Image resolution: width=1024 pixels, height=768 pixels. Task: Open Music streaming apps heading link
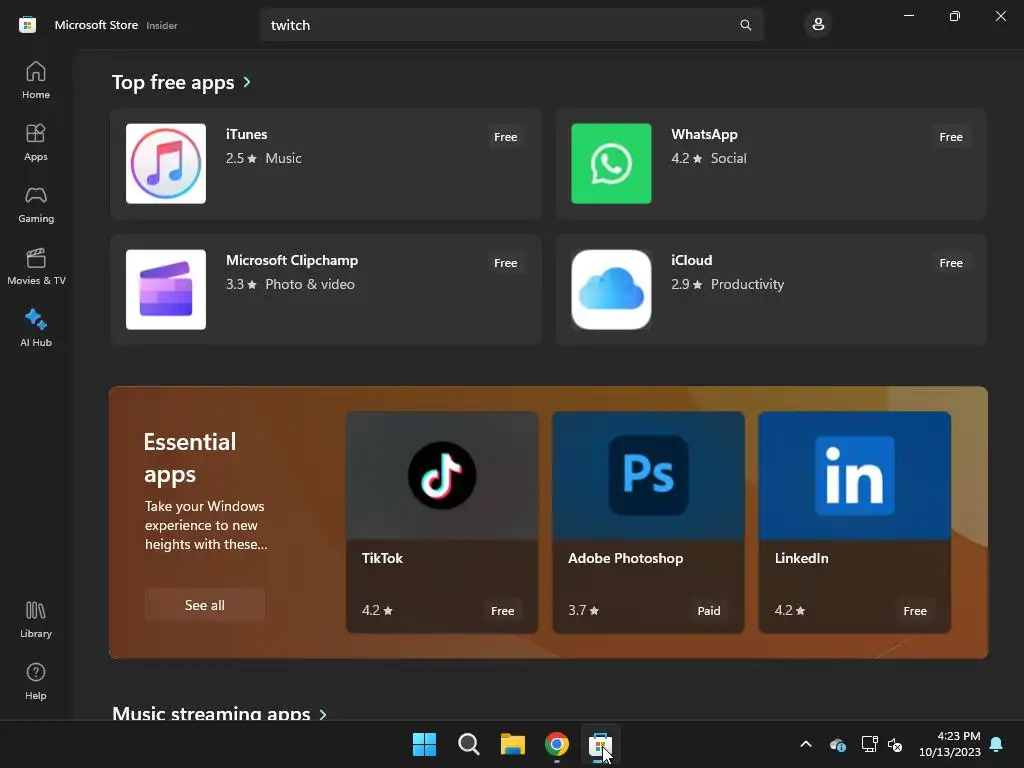(211, 713)
